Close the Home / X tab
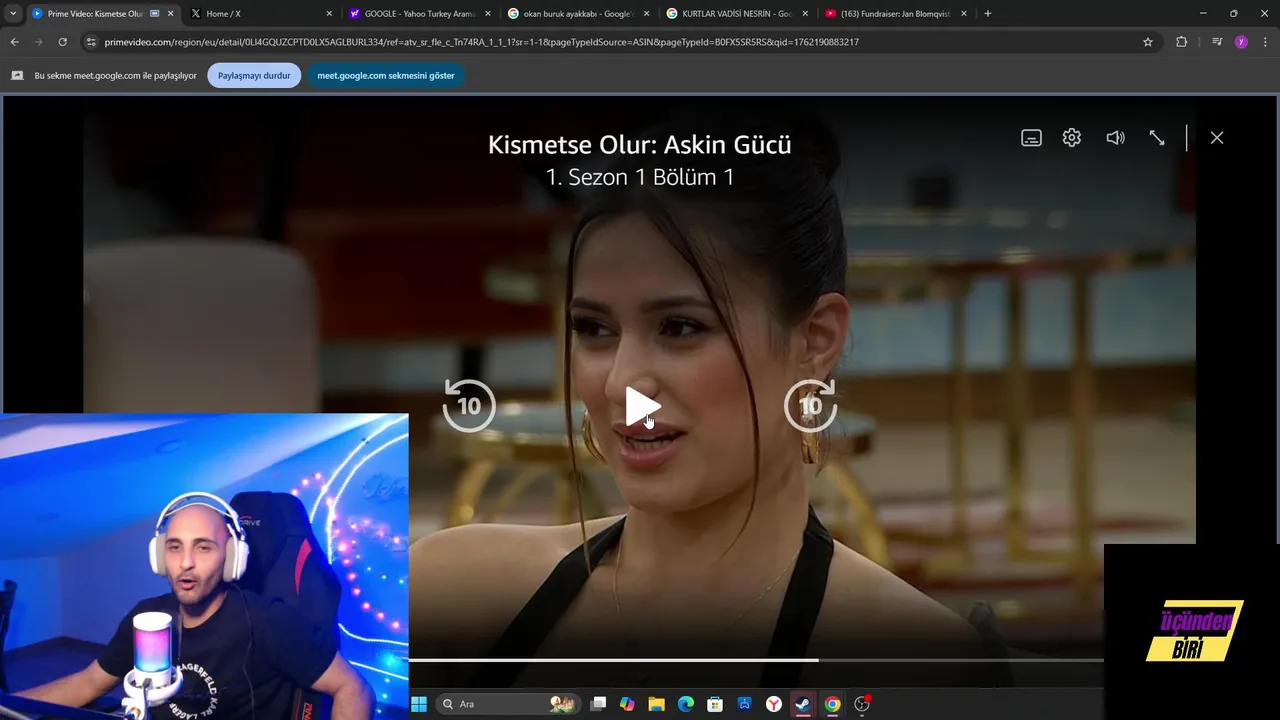Image resolution: width=1280 pixels, height=720 pixels. (x=329, y=13)
